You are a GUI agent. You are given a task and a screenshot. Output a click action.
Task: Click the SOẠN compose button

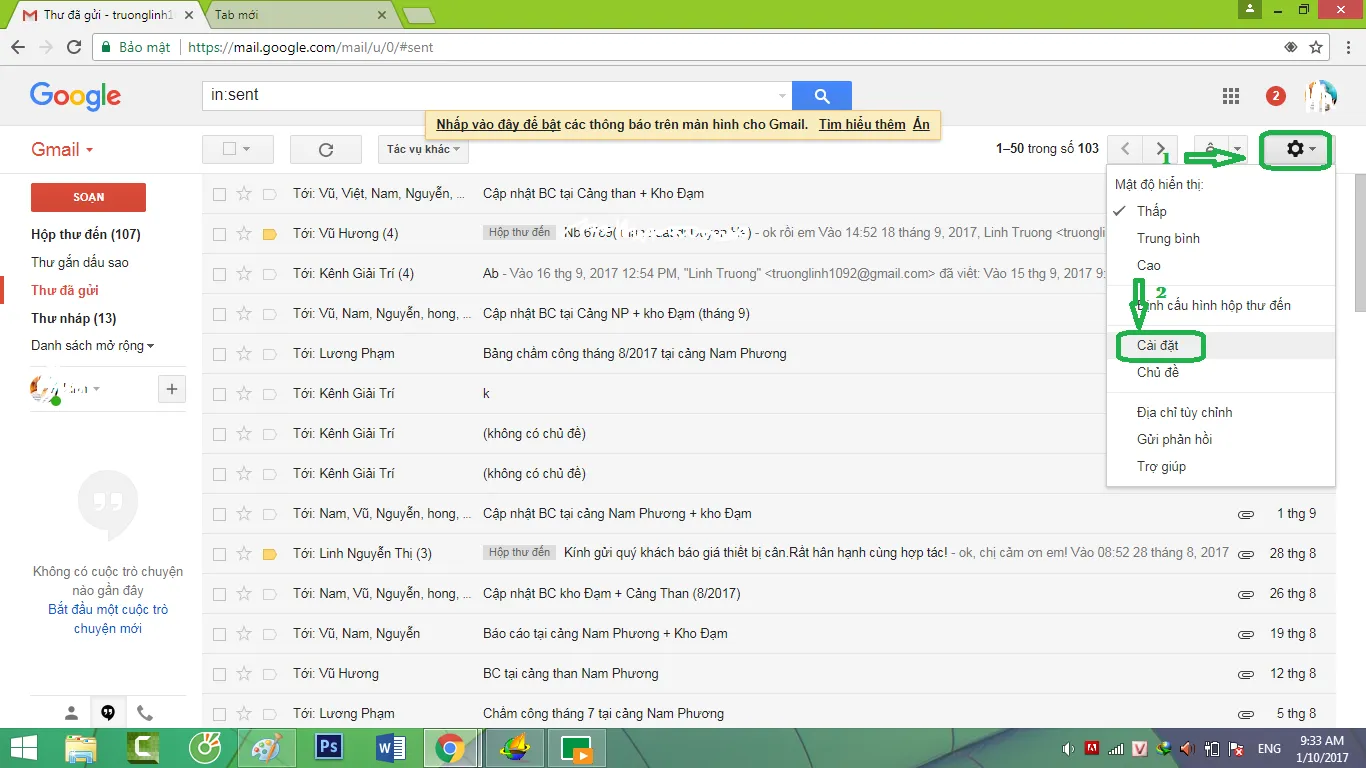[88, 197]
